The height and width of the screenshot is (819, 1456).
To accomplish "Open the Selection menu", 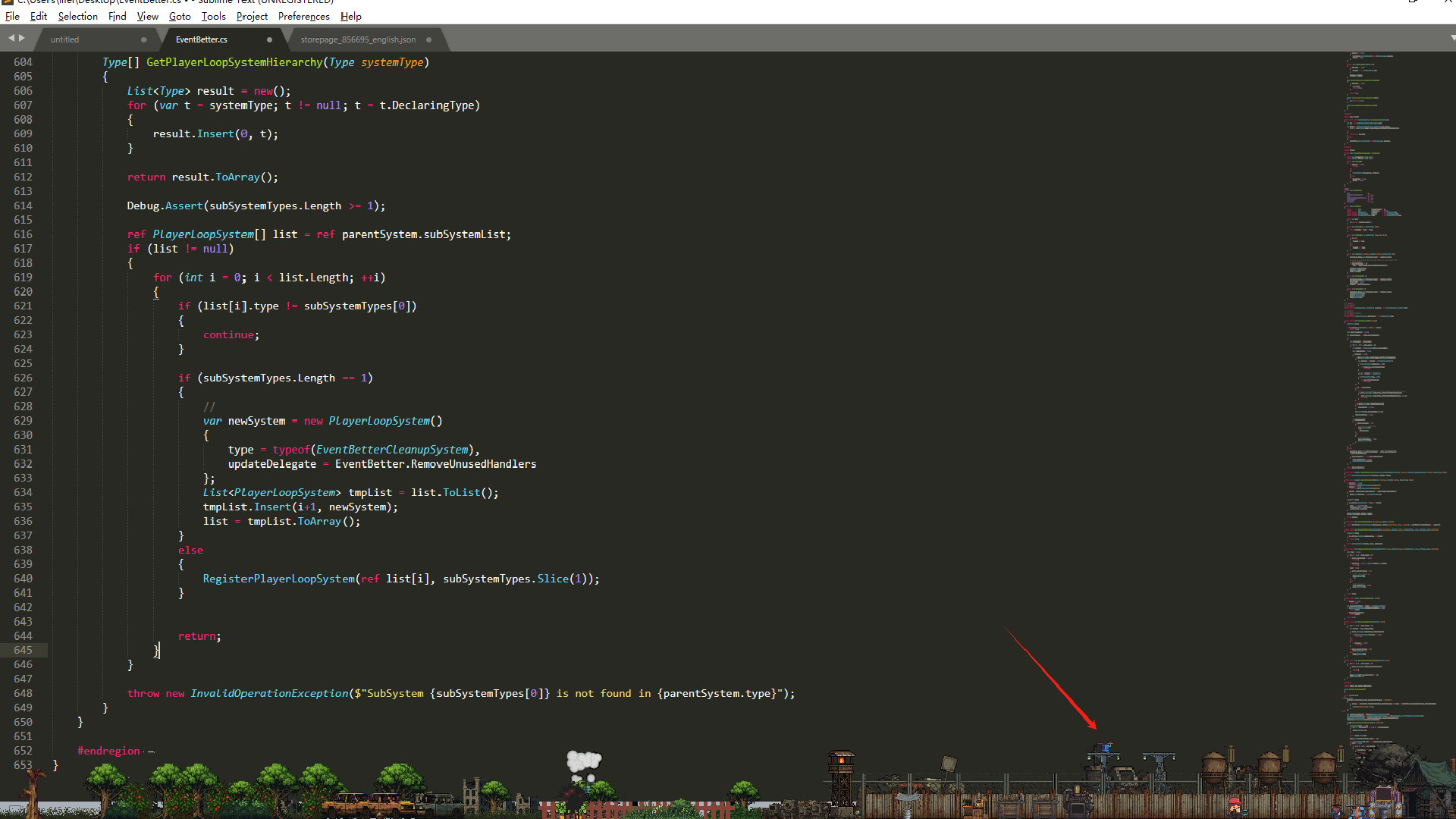I will 77,16.
